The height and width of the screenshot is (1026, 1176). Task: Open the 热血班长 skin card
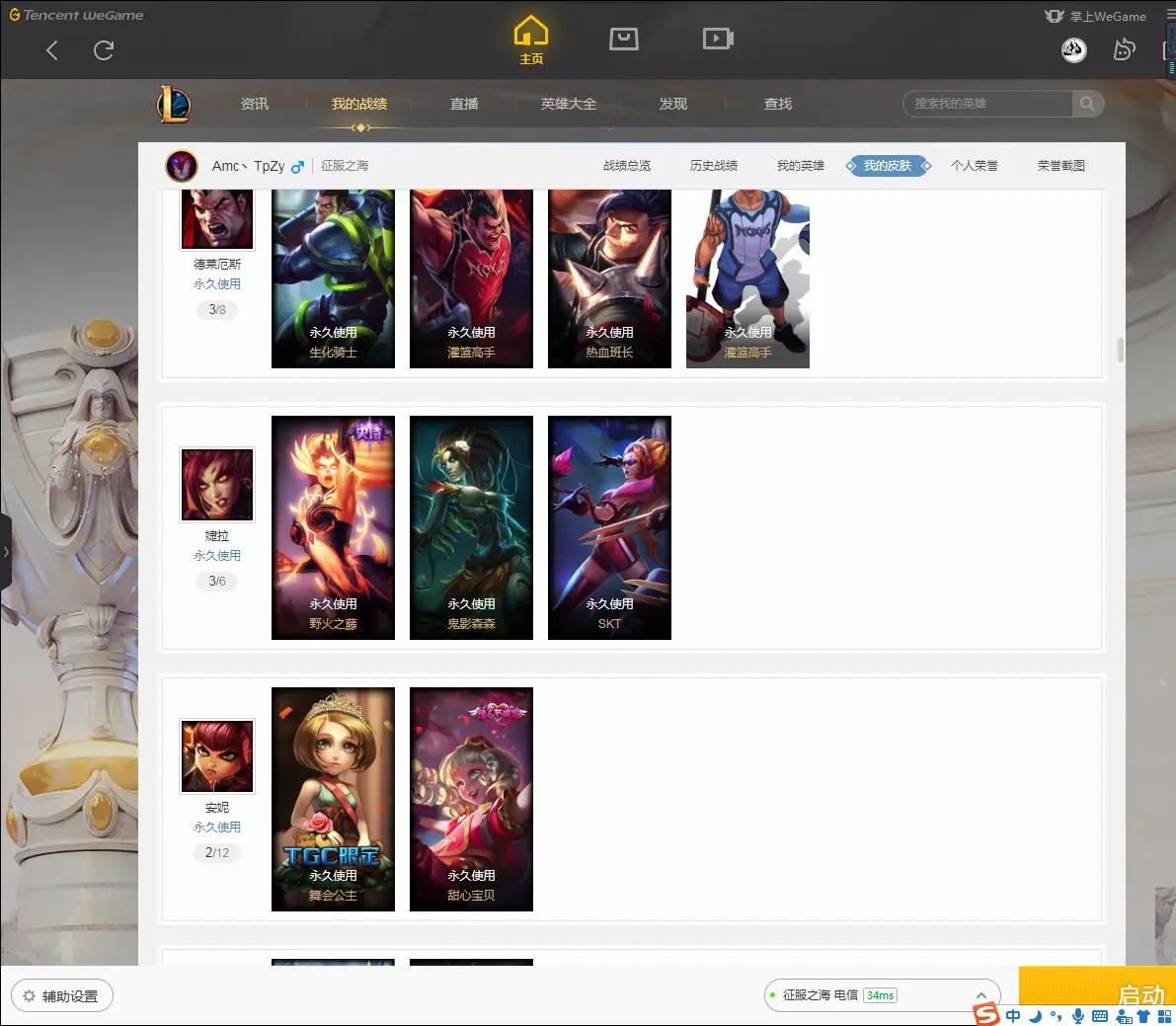pos(609,278)
